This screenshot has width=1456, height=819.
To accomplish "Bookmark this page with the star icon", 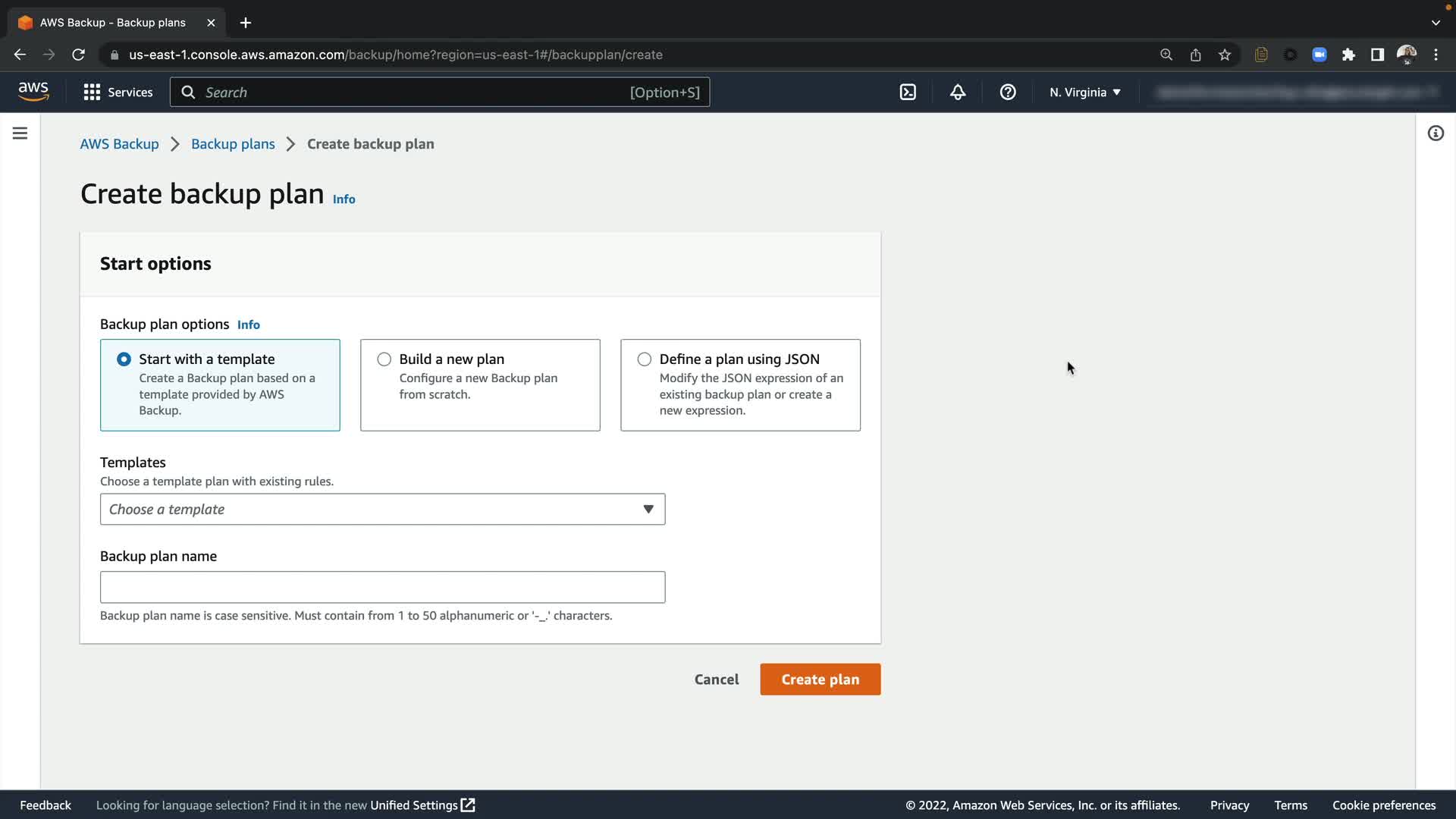I will (x=1225, y=55).
